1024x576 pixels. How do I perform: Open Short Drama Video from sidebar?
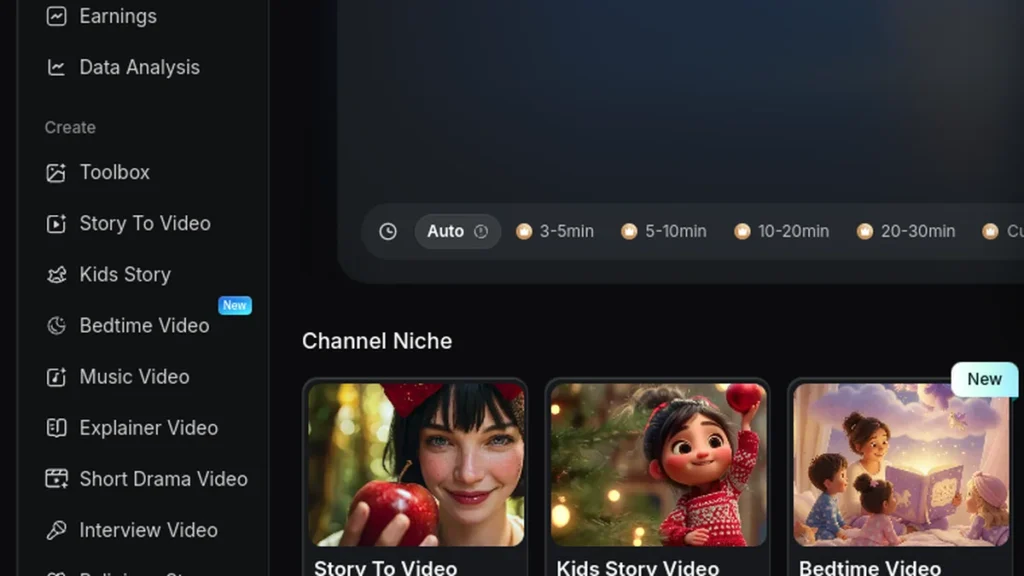pyautogui.click(x=163, y=479)
